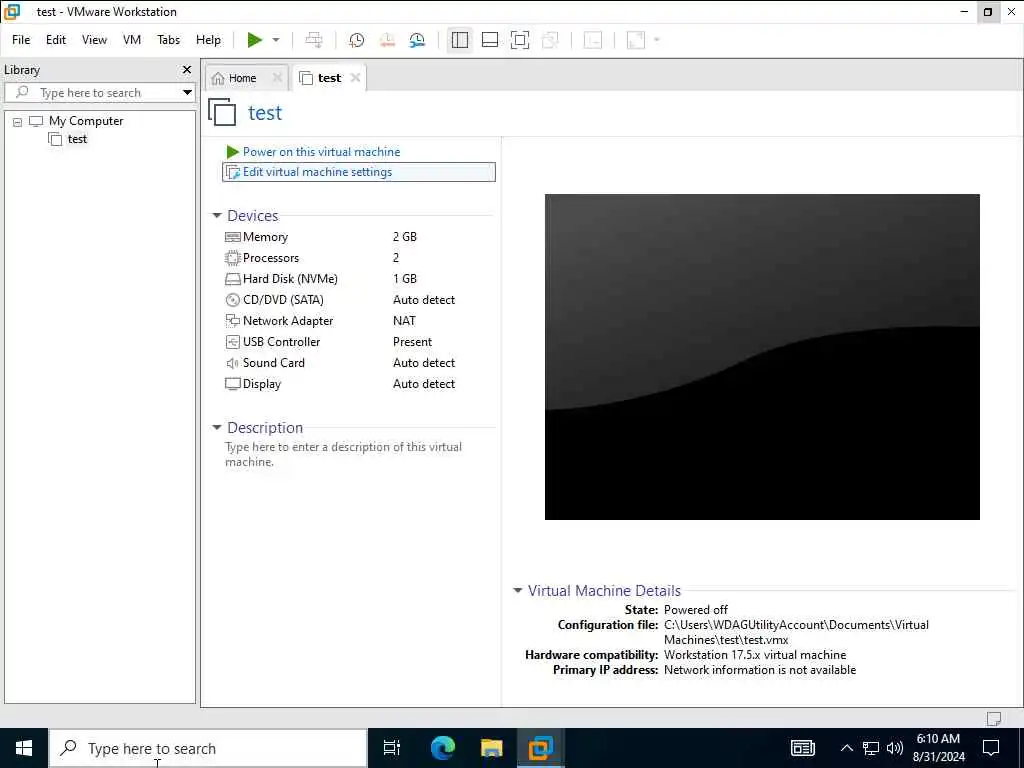Open the Sound Card device
The height and width of the screenshot is (768, 1024).
coord(274,362)
